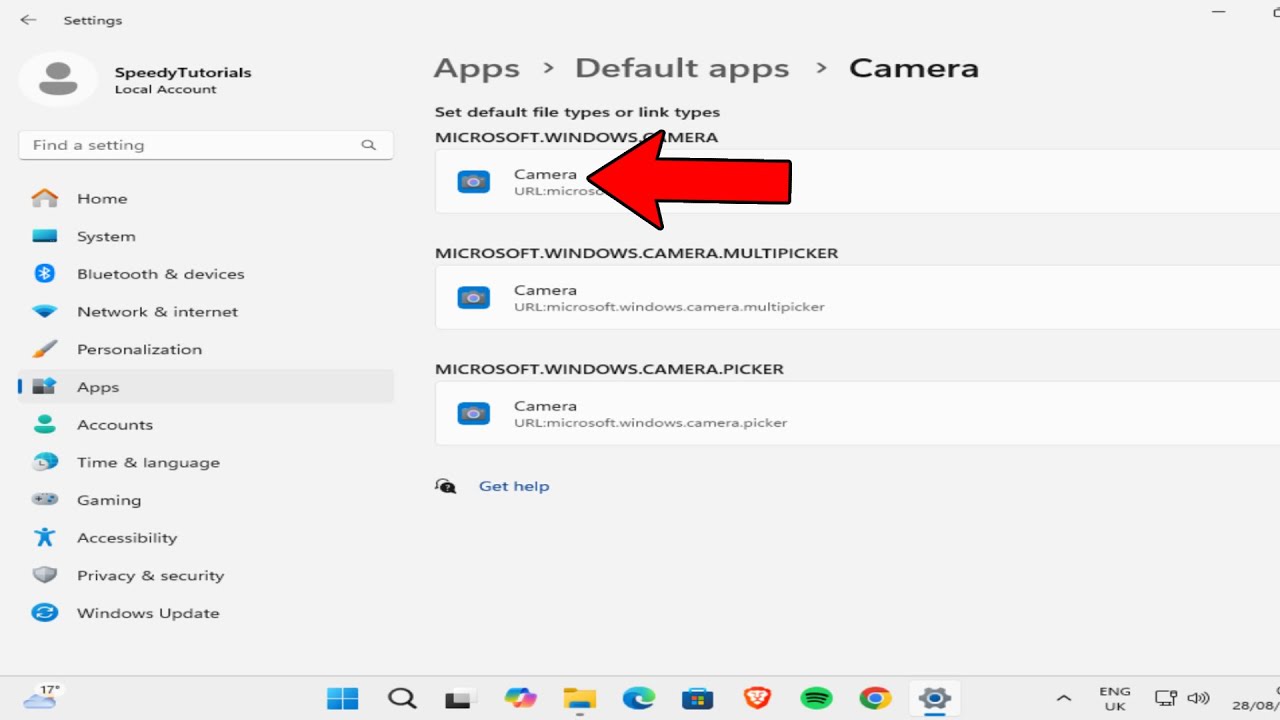Viewport: 1280px width, 720px height.
Task: Open Gaming settings
Action: [206, 500]
